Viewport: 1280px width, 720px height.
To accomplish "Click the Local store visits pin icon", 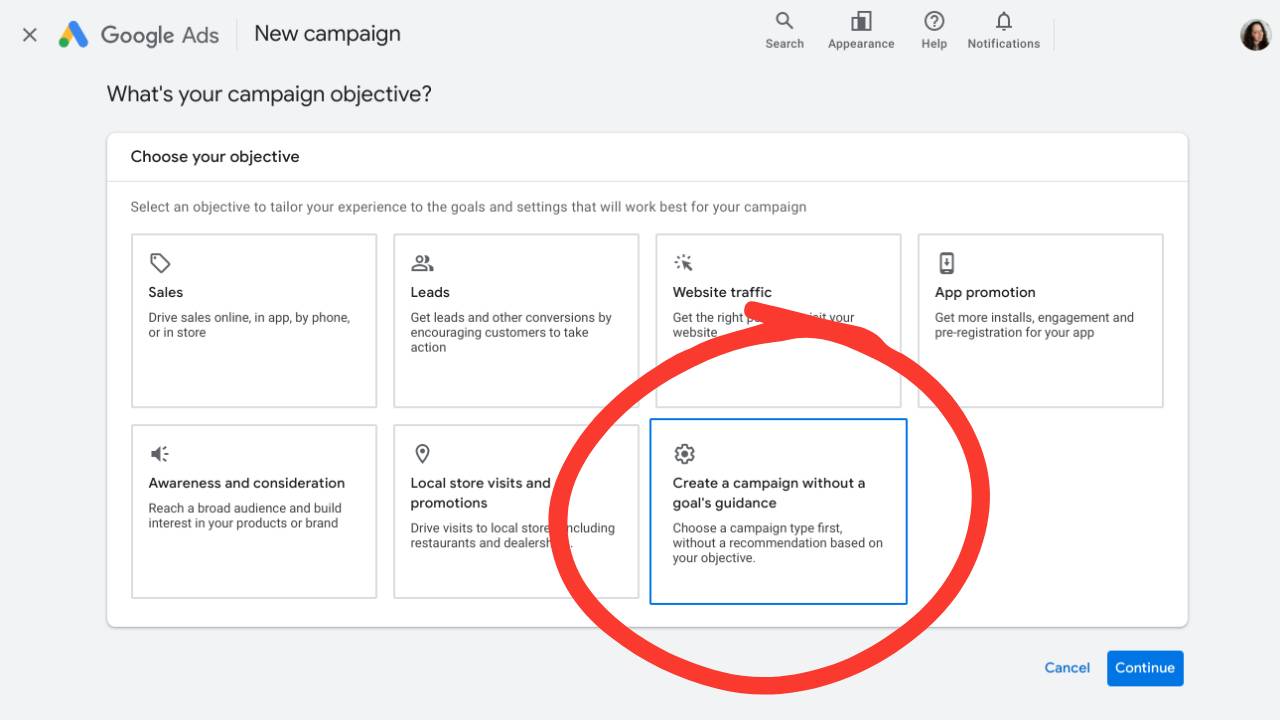I will click(x=422, y=453).
